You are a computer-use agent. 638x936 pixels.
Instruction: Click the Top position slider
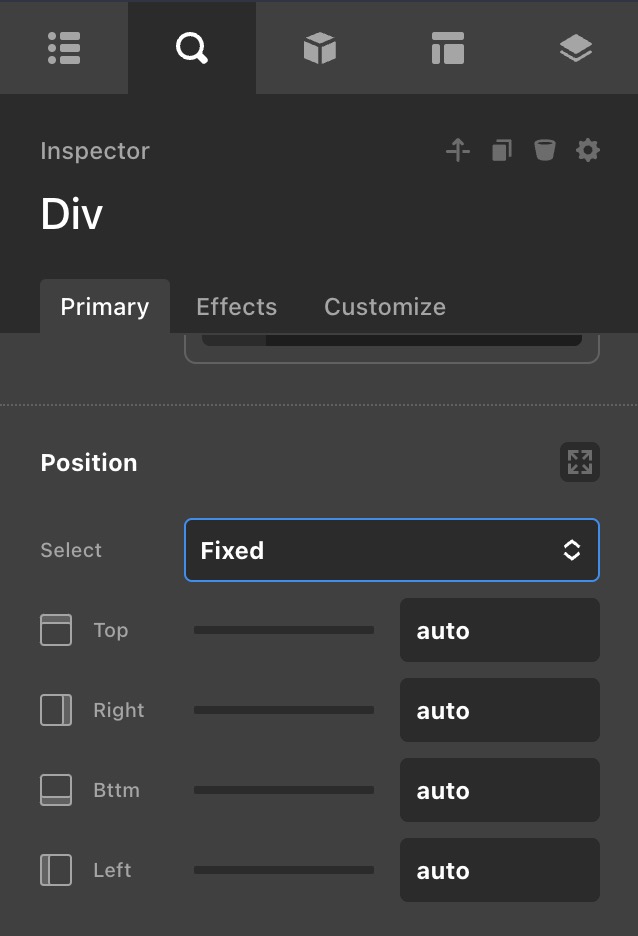click(x=284, y=630)
